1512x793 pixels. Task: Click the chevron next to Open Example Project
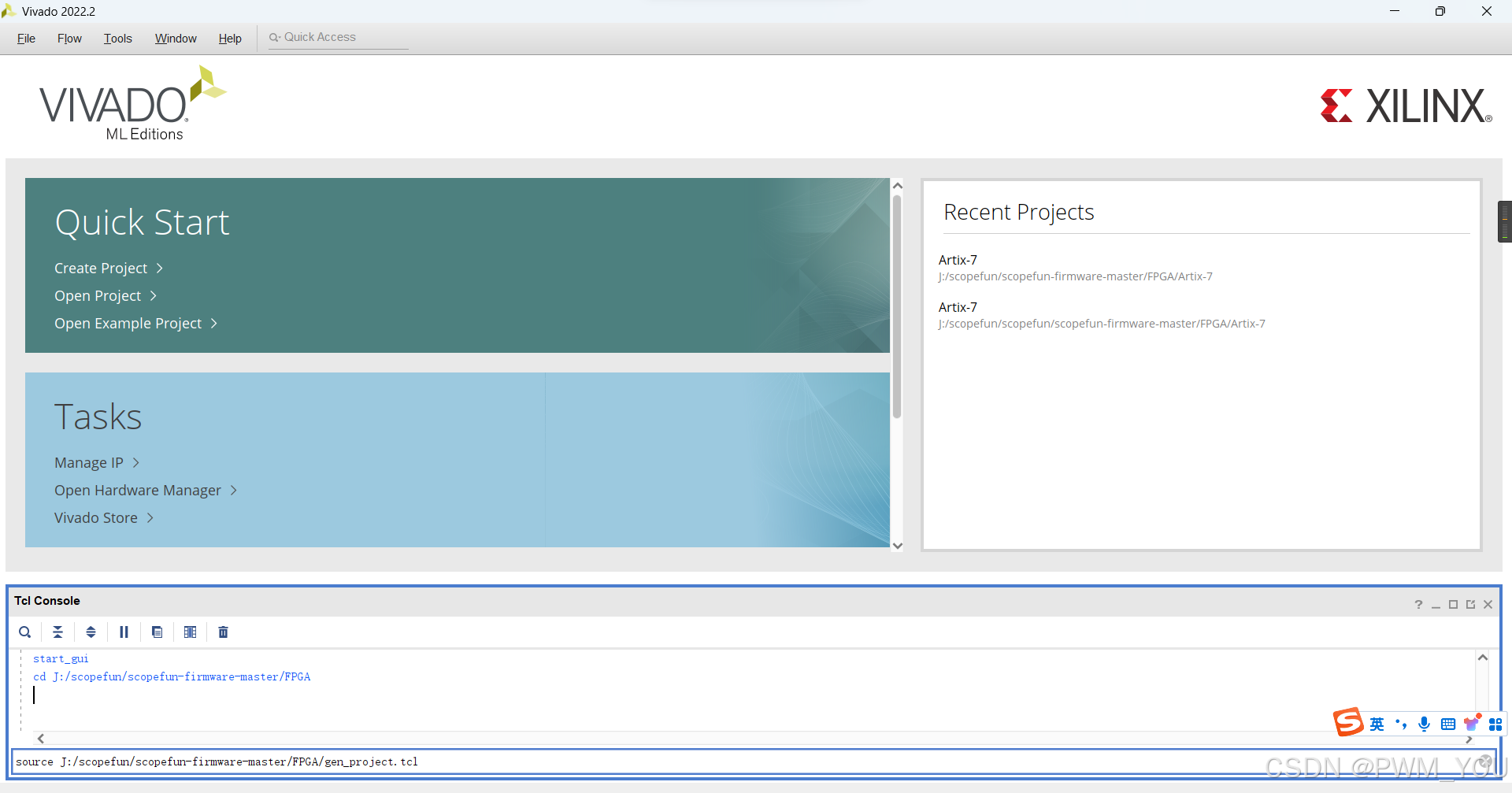pyautogui.click(x=214, y=324)
